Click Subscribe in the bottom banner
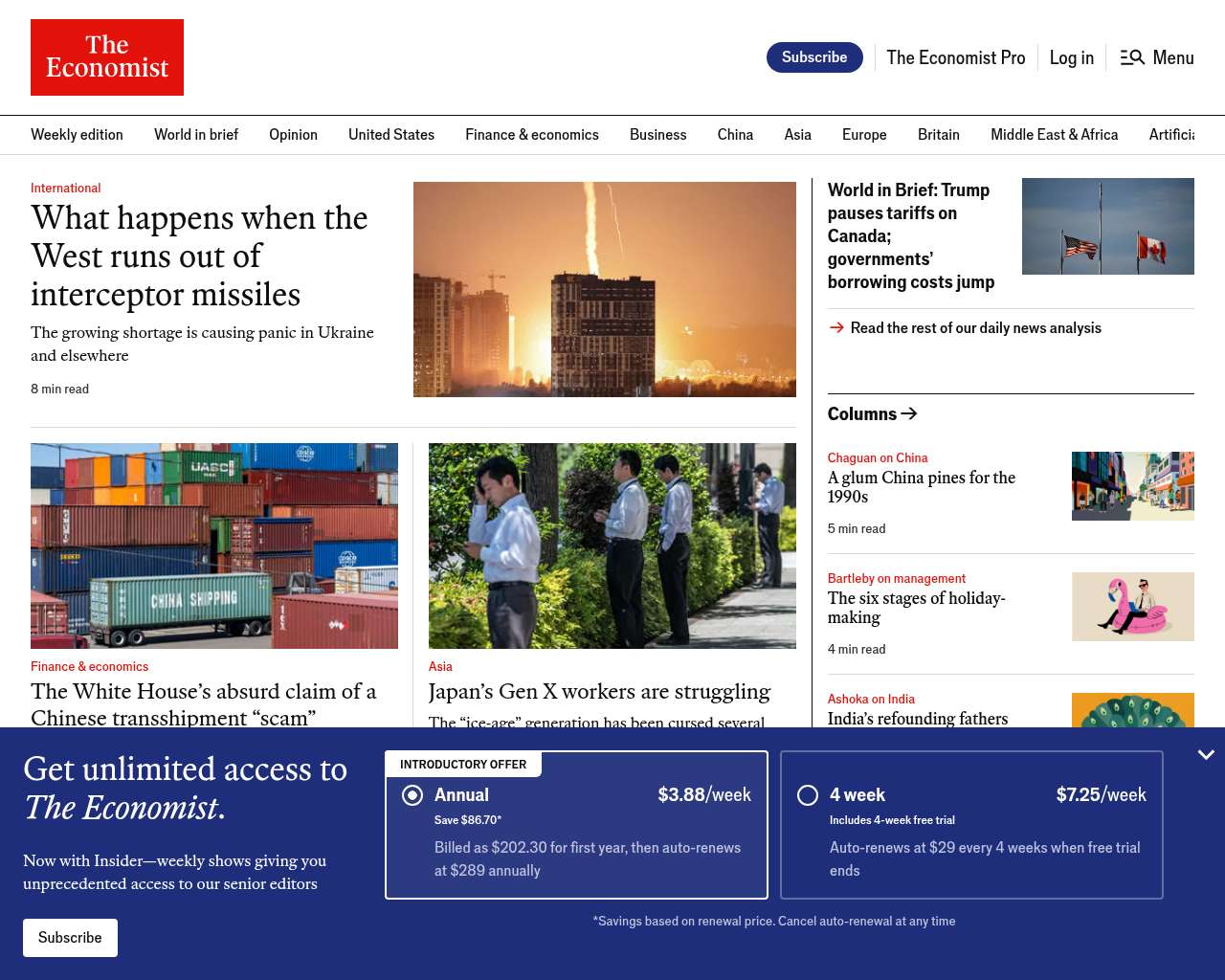 [x=70, y=938]
